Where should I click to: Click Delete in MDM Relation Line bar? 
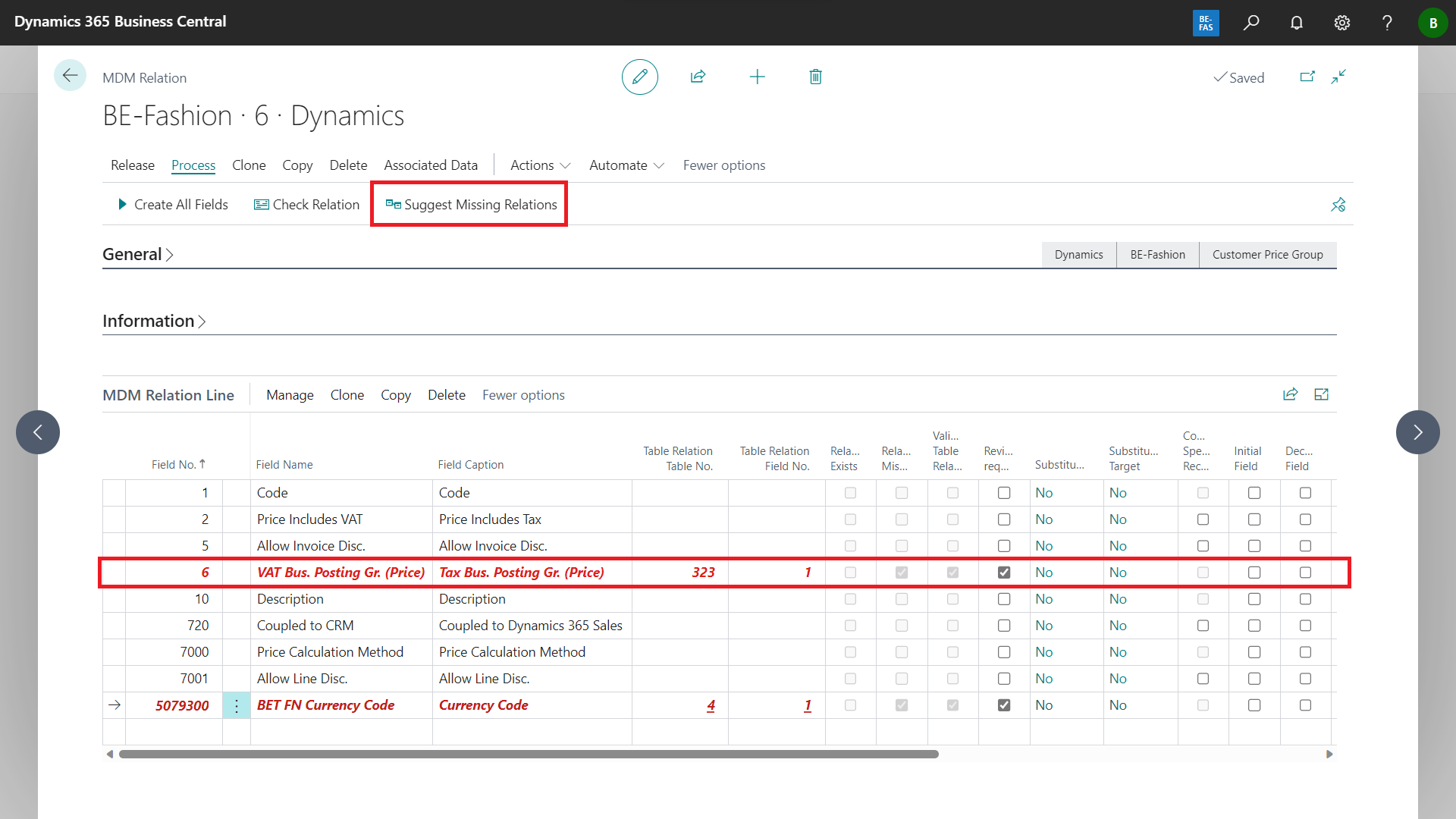pyautogui.click(x=447, y=395)
